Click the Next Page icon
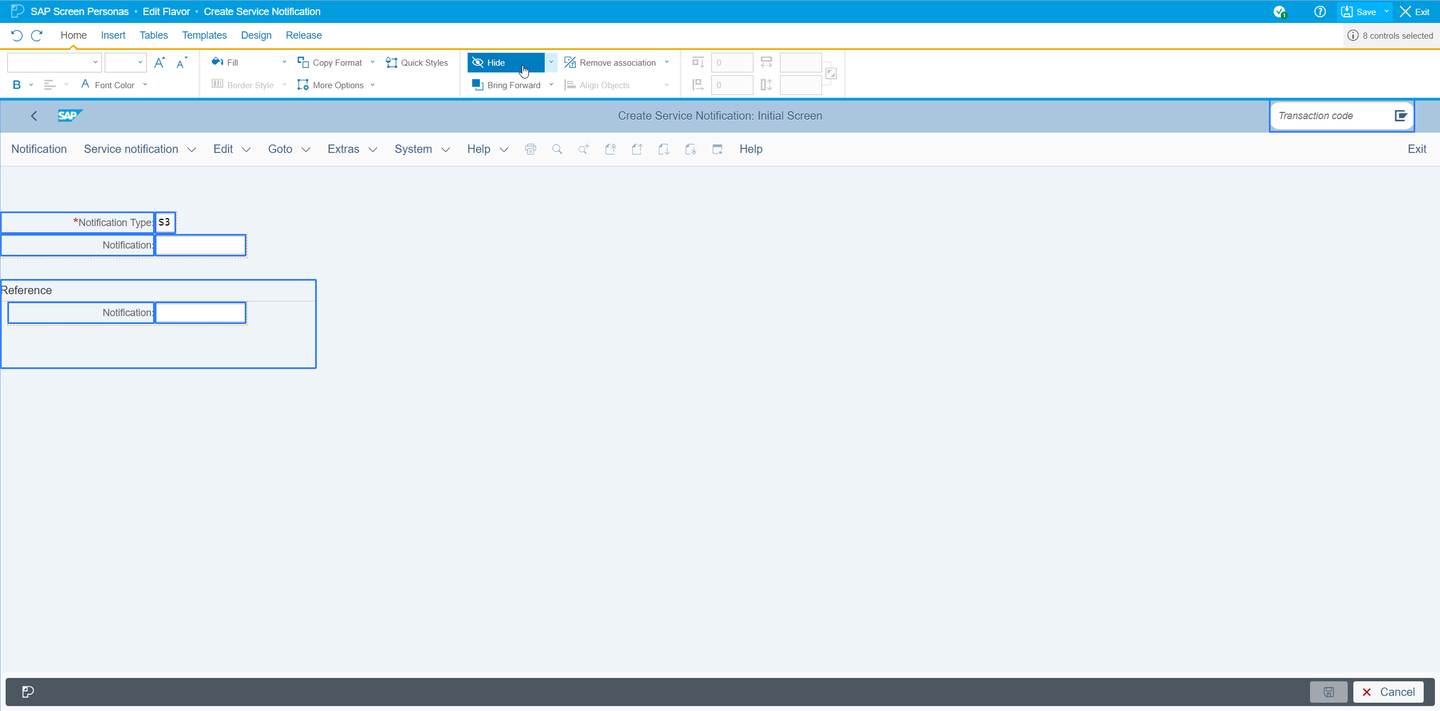 [664, 149]
